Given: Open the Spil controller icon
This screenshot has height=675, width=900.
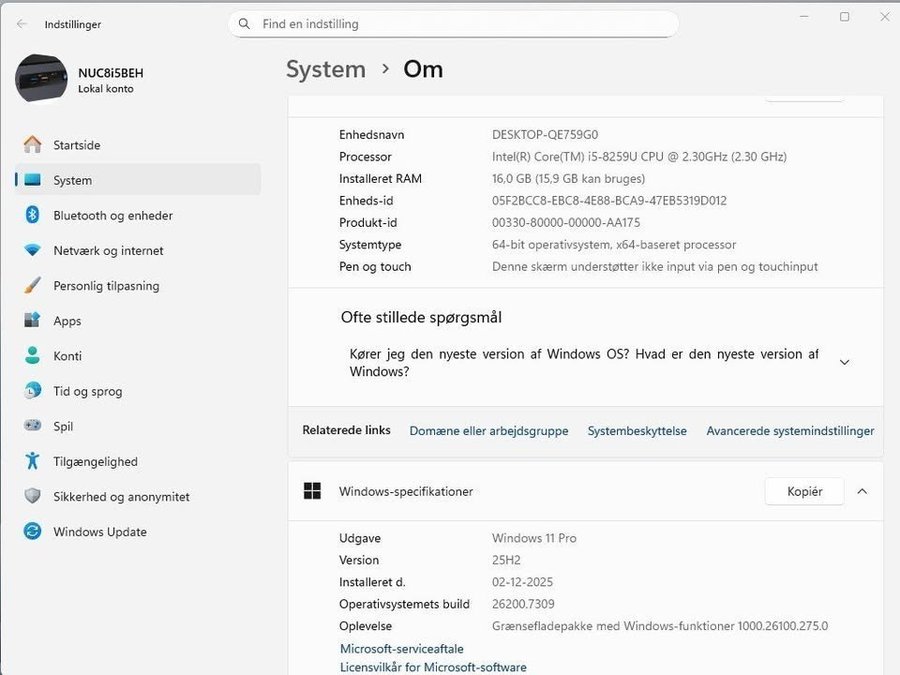Looking at the screenshot, I should click(x=33, y=426).
